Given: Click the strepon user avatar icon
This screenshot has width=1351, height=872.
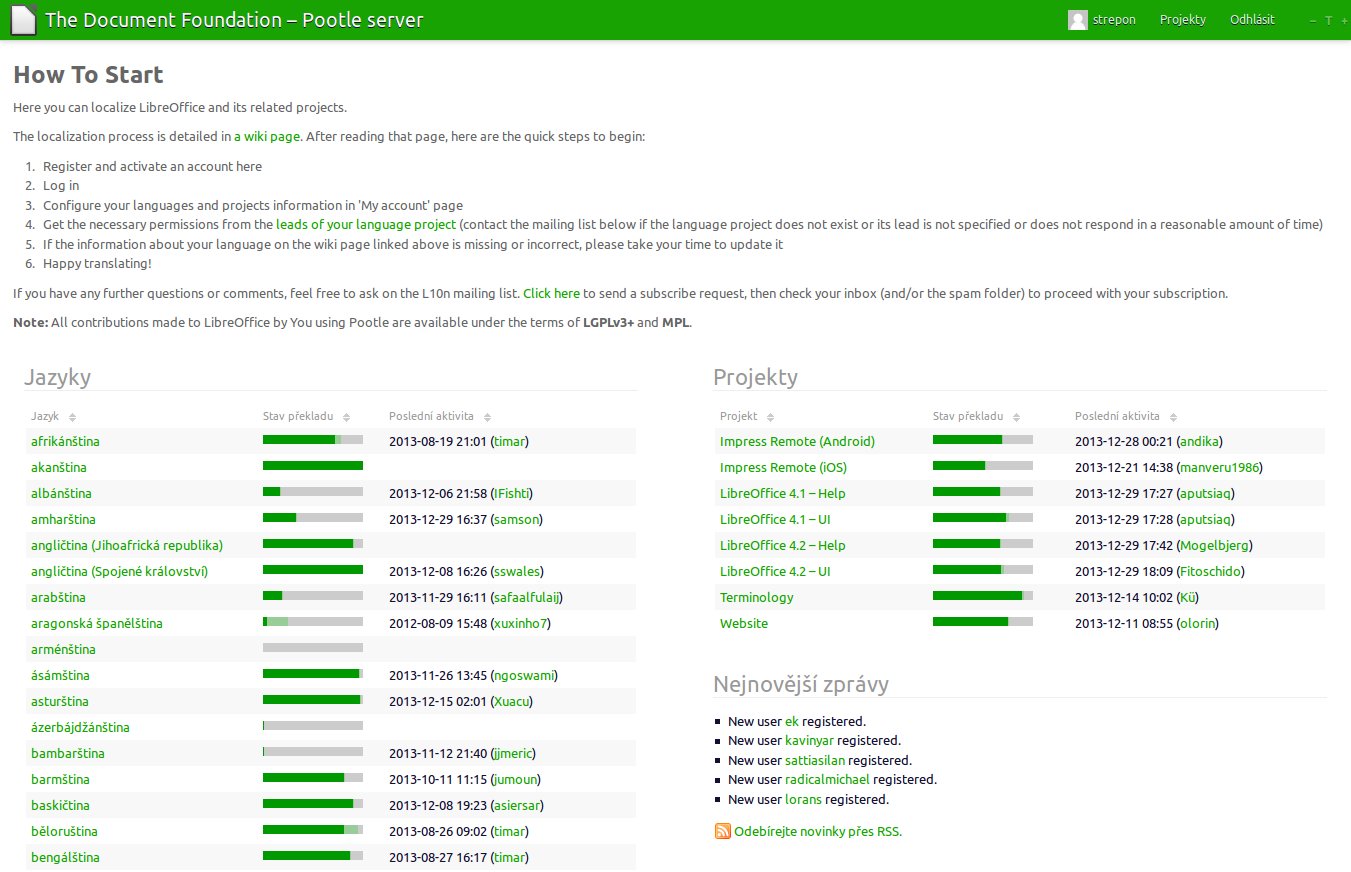Looking at the screenshot, I should coord(1077,20).
